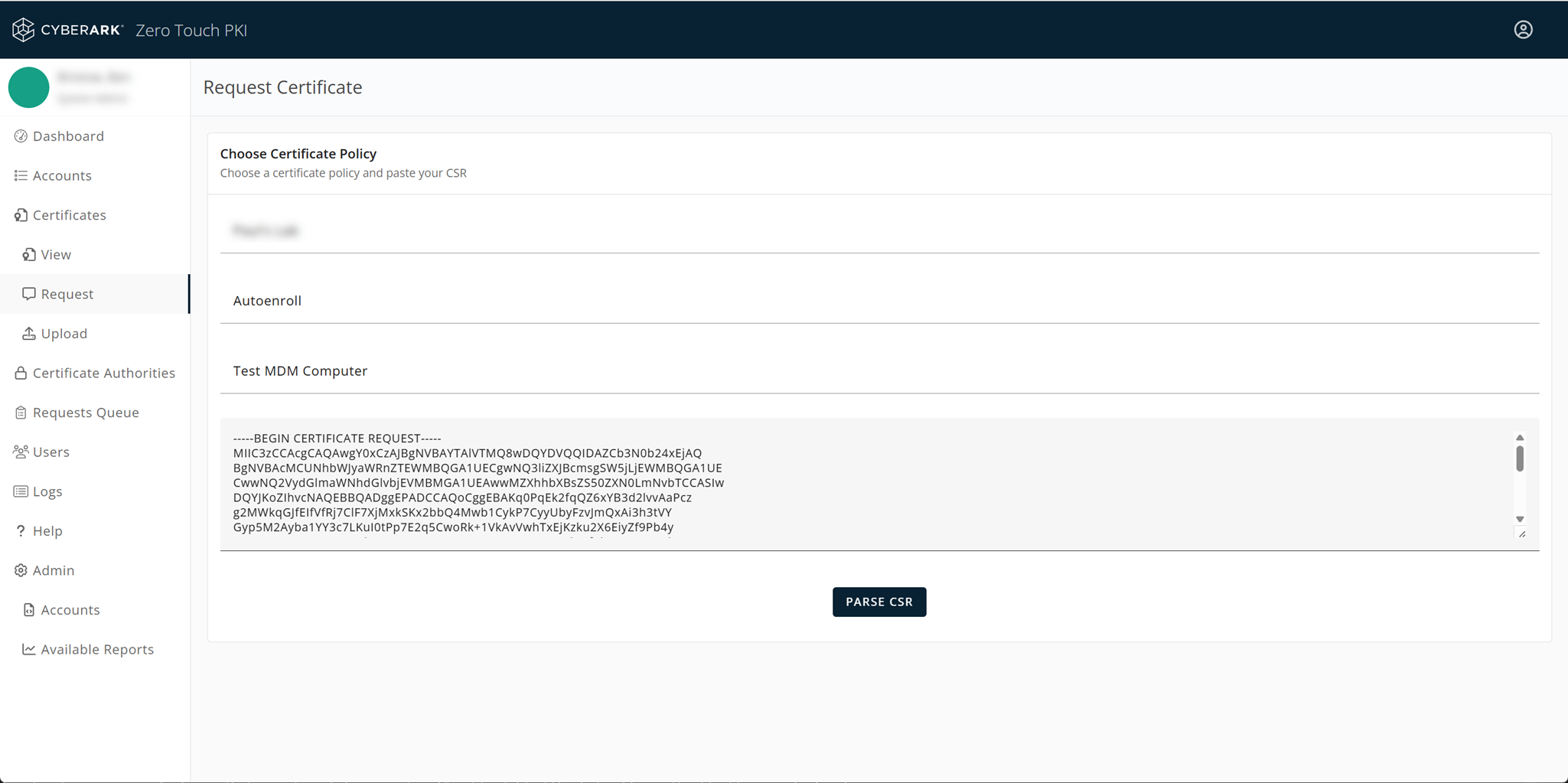The width and height of the screenshot is (1568, 783).
Task: Click the Admin gear icon
Action: coord(21,570)
